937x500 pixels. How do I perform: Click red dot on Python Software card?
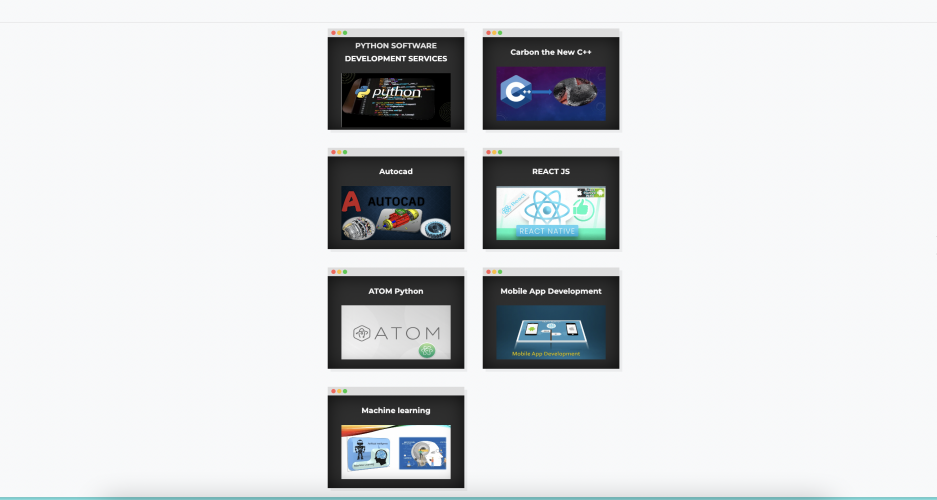[333, 33]
